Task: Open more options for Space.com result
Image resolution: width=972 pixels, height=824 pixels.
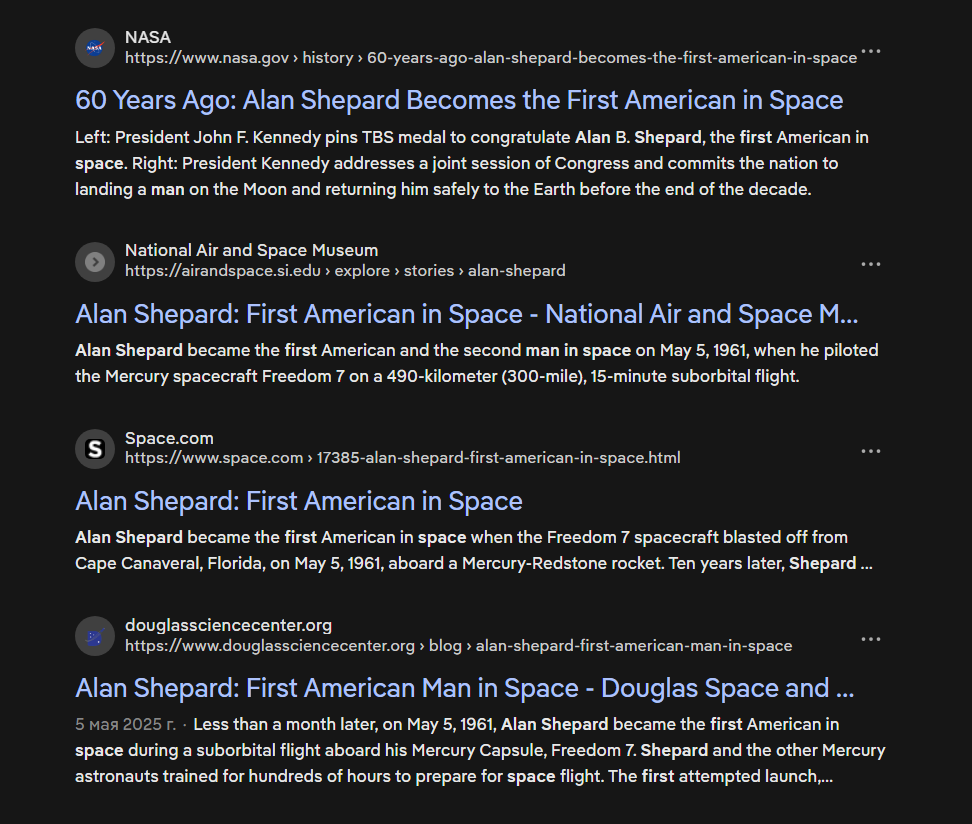Action: tap(871, 451)
